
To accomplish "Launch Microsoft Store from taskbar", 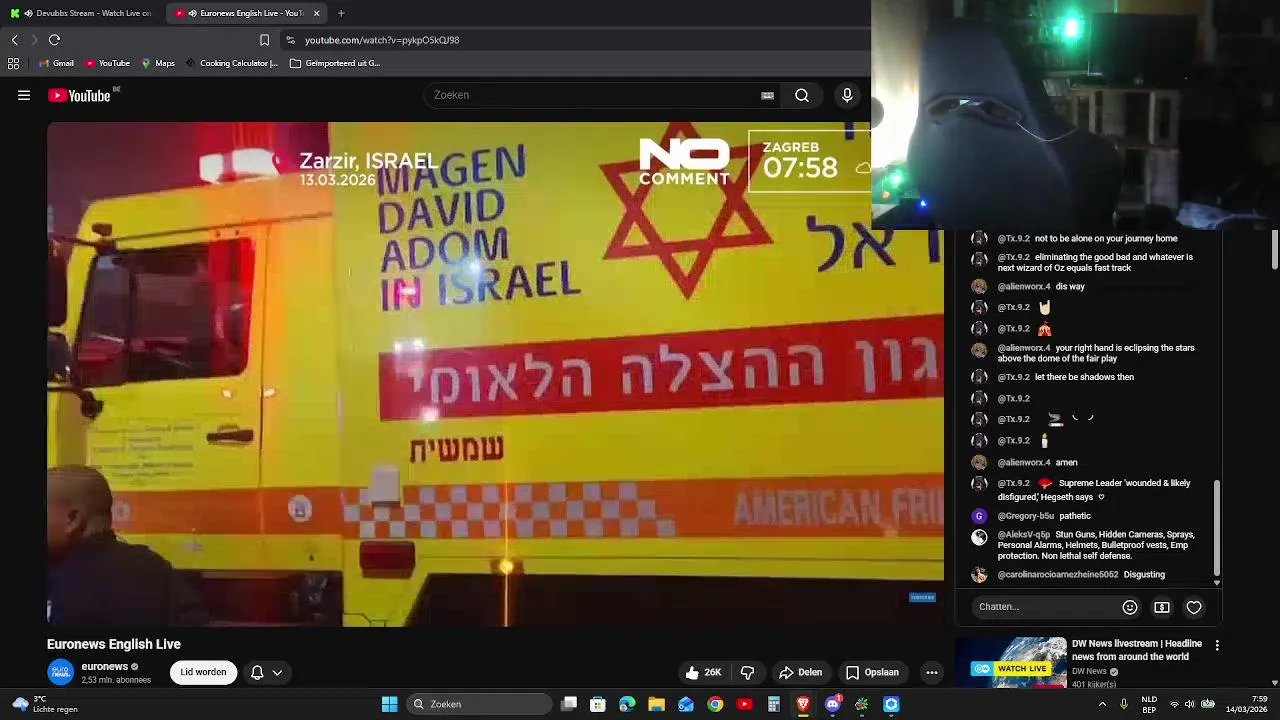I will (598, 704).
